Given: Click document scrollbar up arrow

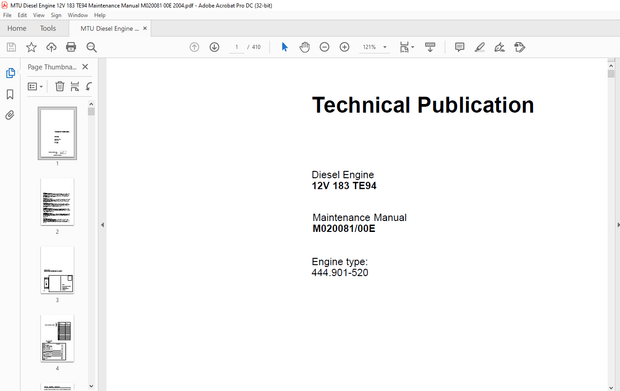Looking at the screenshot, I should point(611,66).
